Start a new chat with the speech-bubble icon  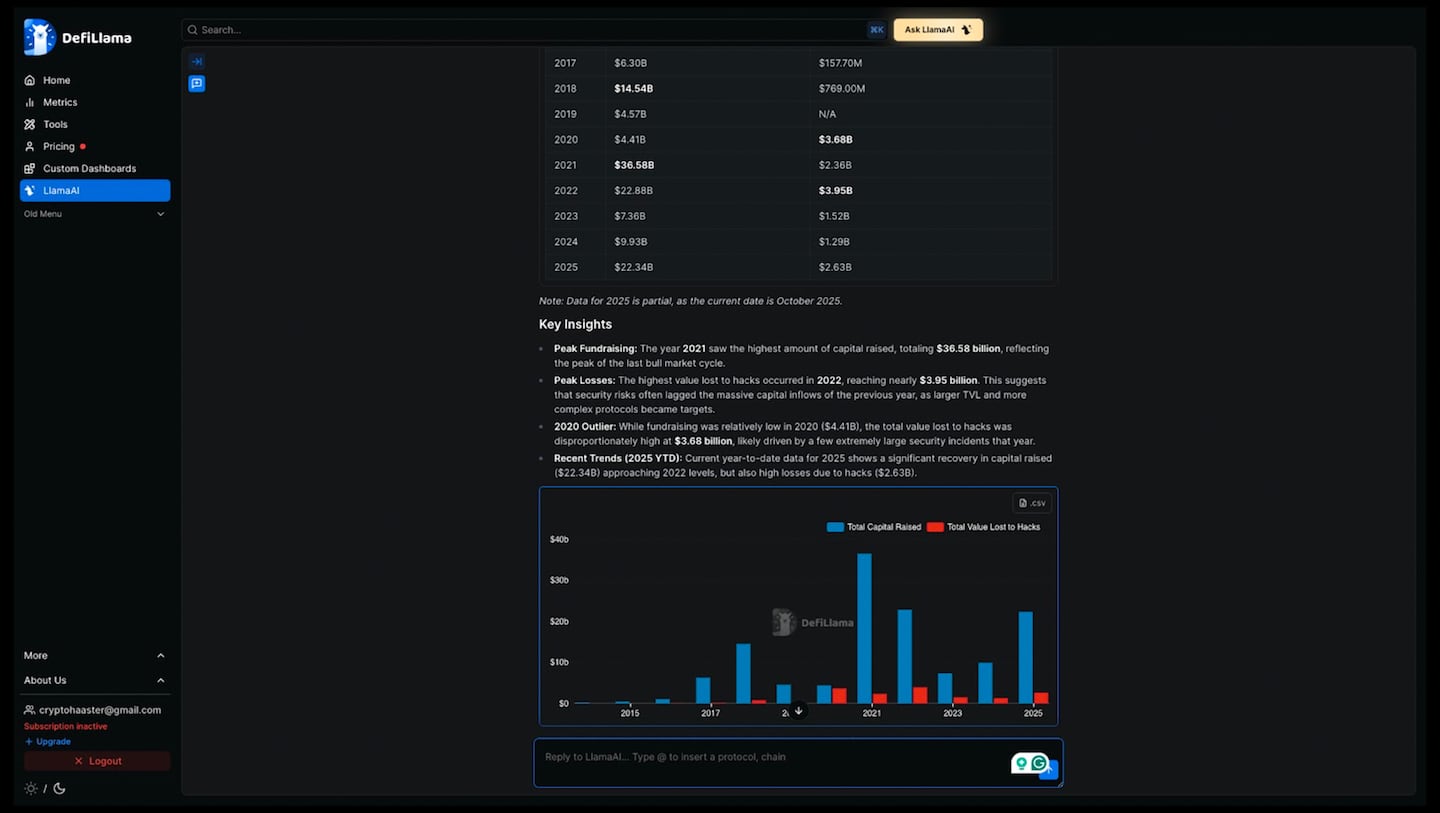click(x=196, y=84)
